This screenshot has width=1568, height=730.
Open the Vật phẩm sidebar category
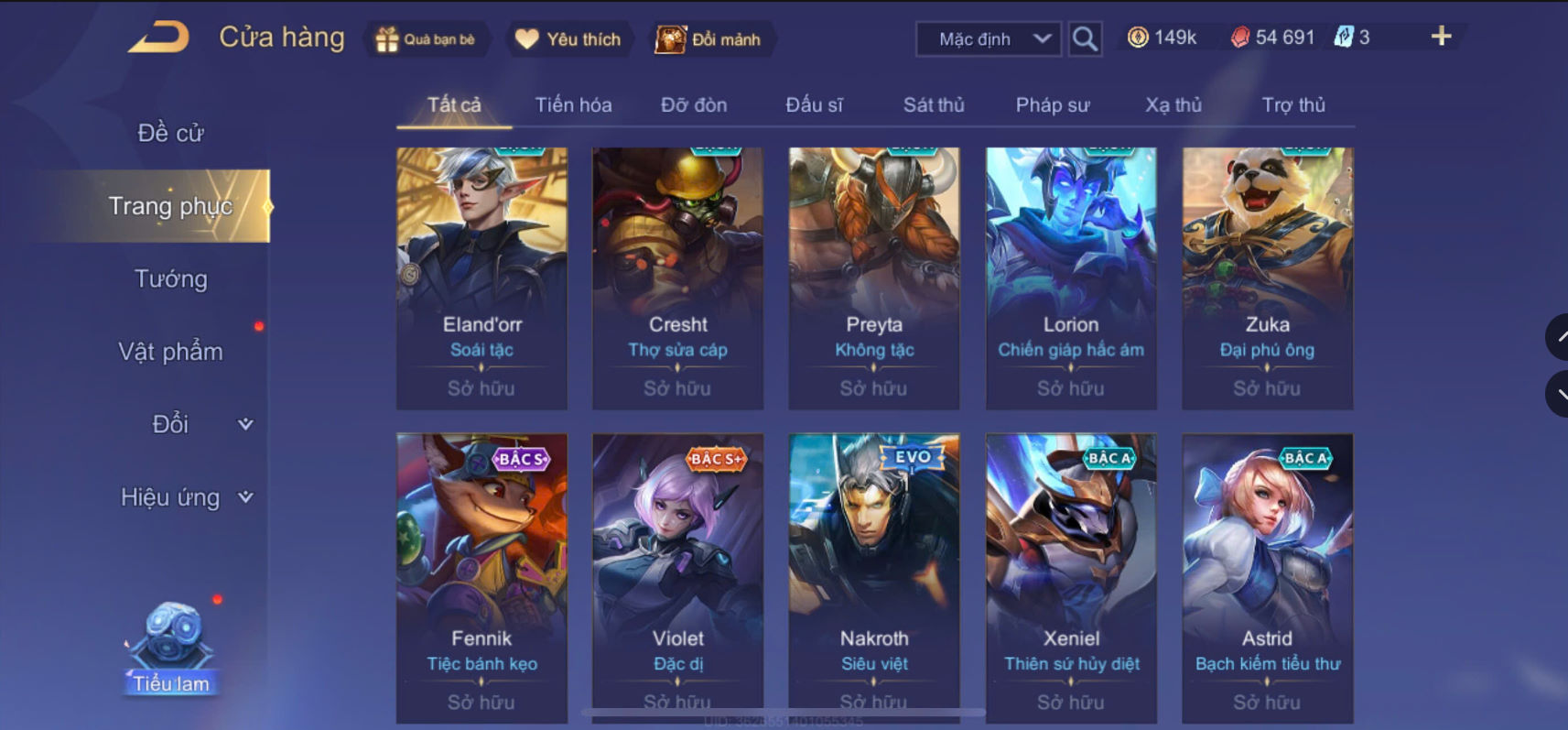[x=171, y=352]
